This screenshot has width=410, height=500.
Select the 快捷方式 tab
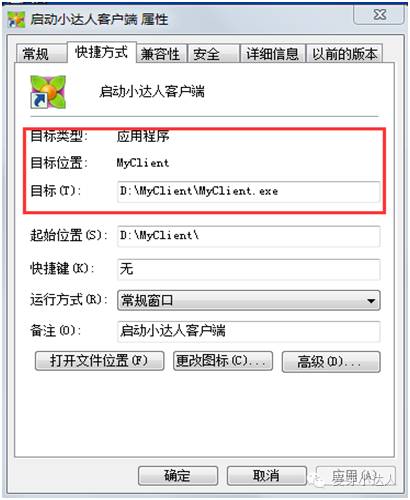(102, 52)
